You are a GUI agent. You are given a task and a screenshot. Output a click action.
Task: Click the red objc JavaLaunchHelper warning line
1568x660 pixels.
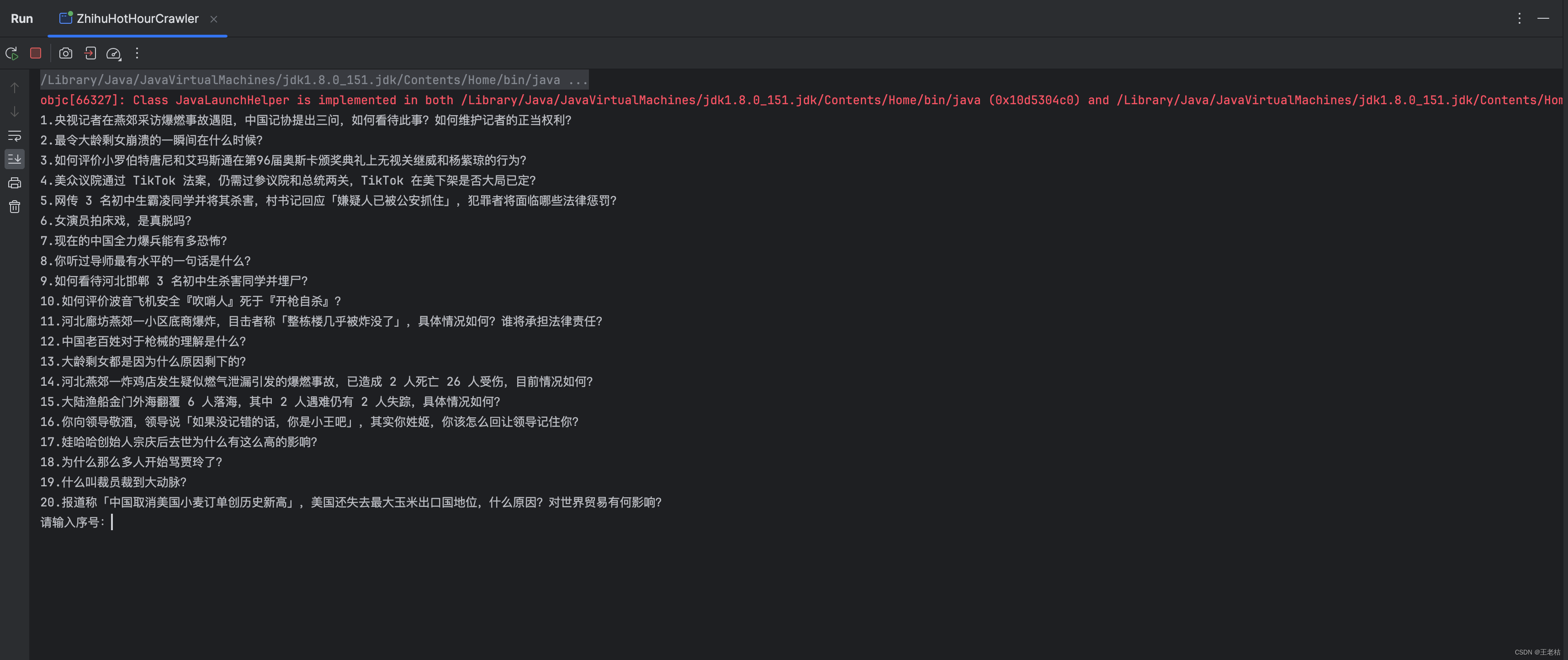tap(801, 100)
